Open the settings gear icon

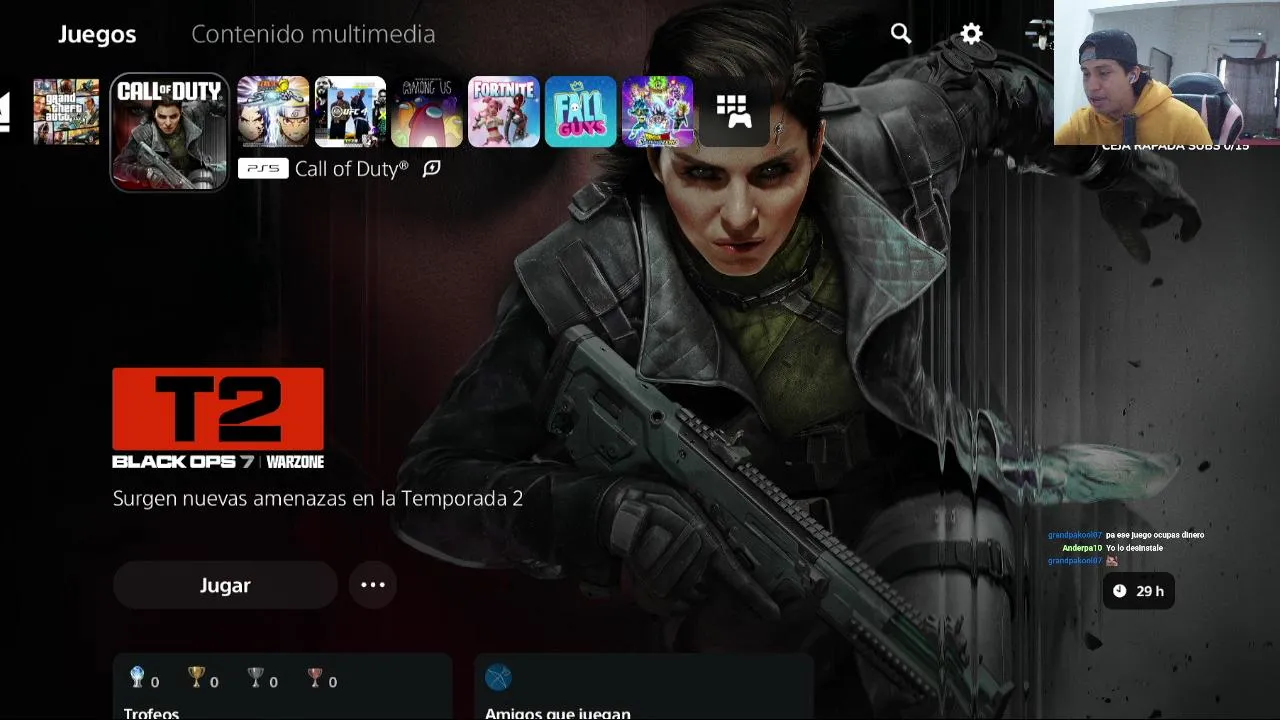click(971, 34)
